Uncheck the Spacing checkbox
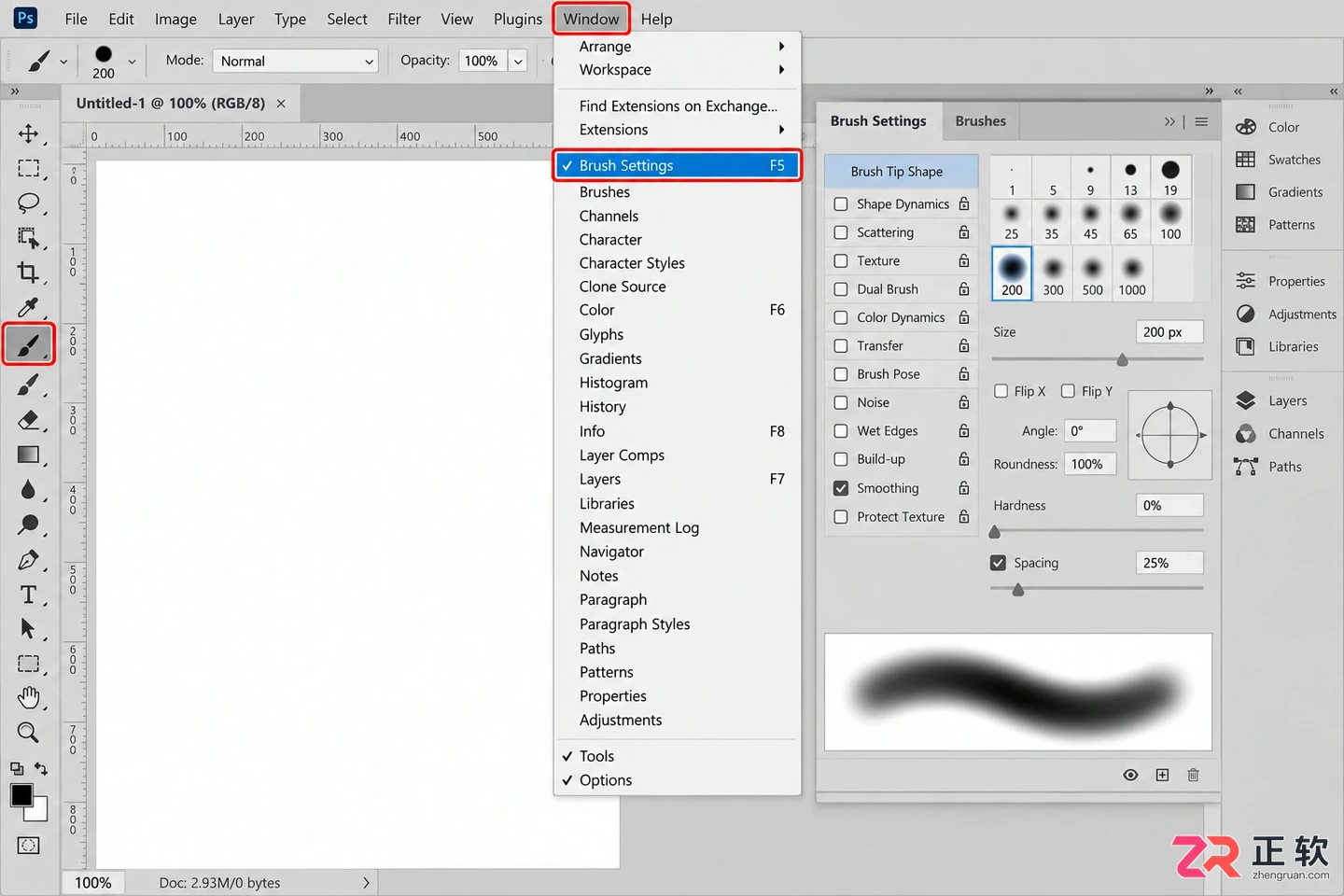The height and width of the screenshot is (896, 1344). pyautogui.click(x=998, y=563)
